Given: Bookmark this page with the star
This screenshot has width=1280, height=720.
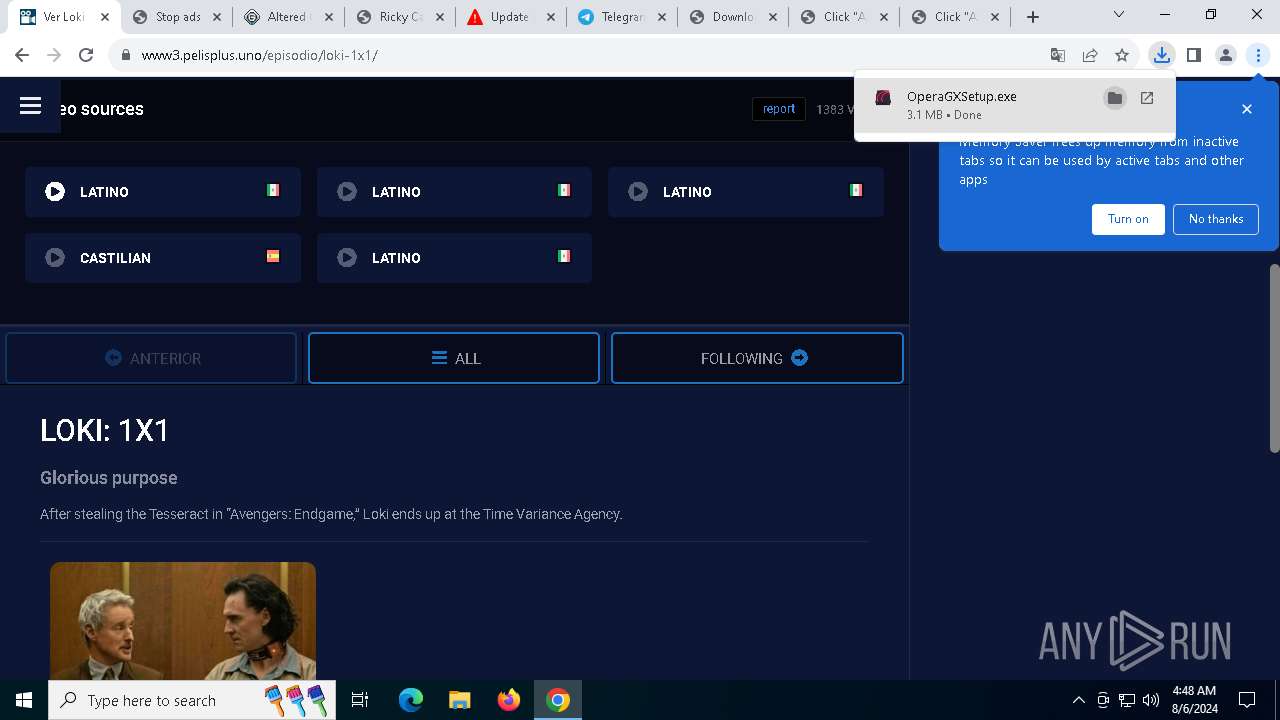Looking at the screenshot, I should coord(1122,55).
